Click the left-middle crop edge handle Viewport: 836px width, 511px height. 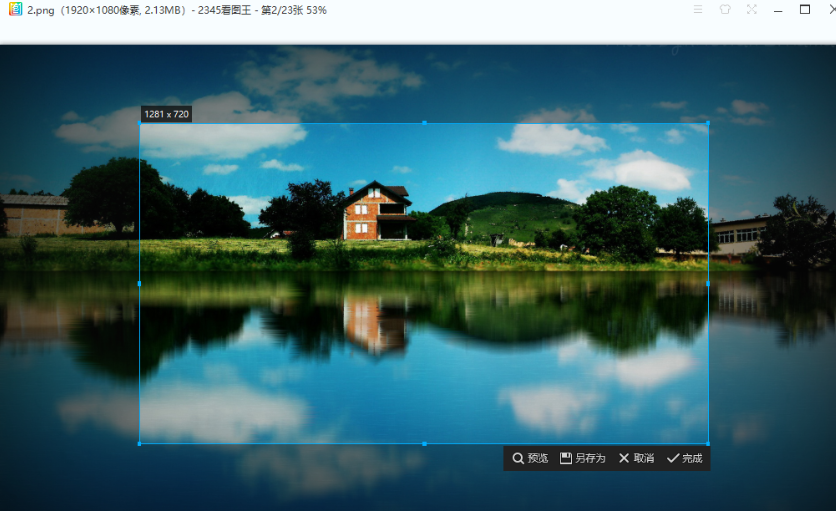pyautogui.click(x=140, y=284)
